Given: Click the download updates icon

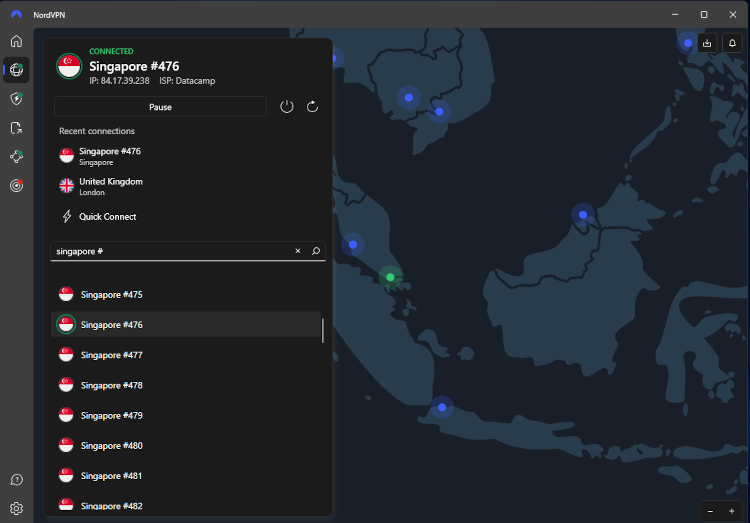Looking at the screenshot, I should 707,44.
